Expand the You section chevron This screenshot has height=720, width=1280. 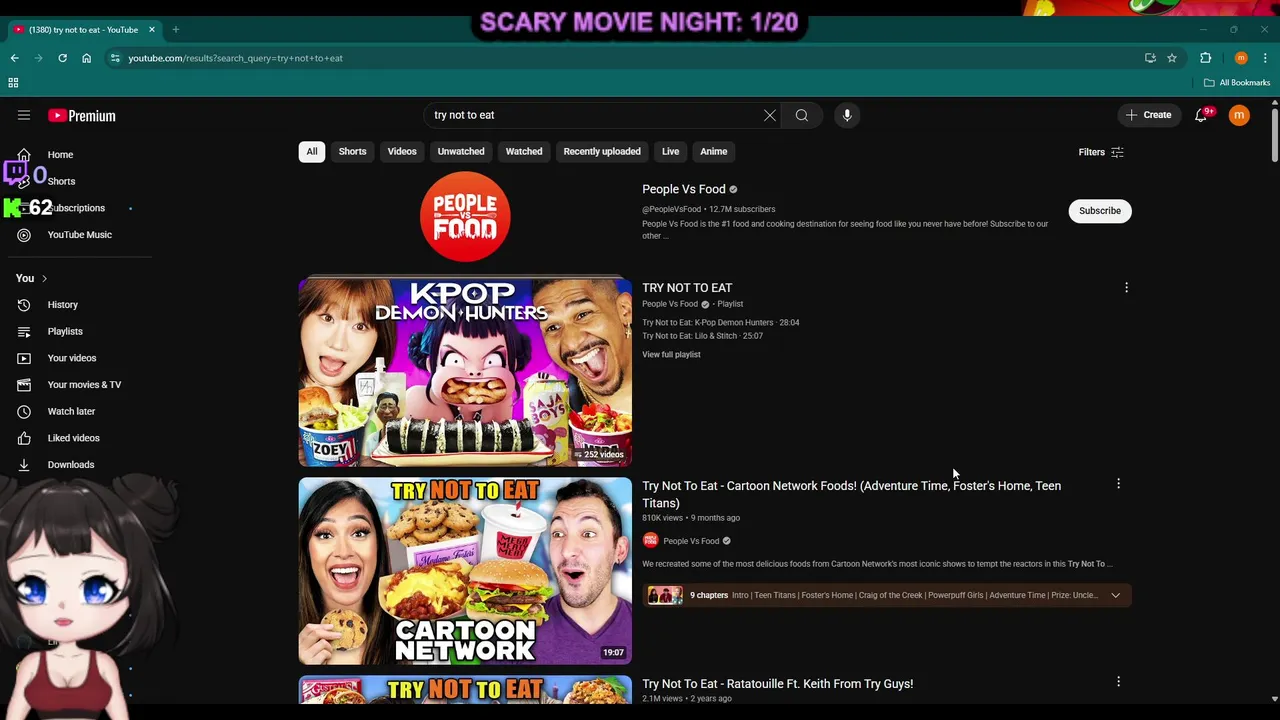pos(44,279)
